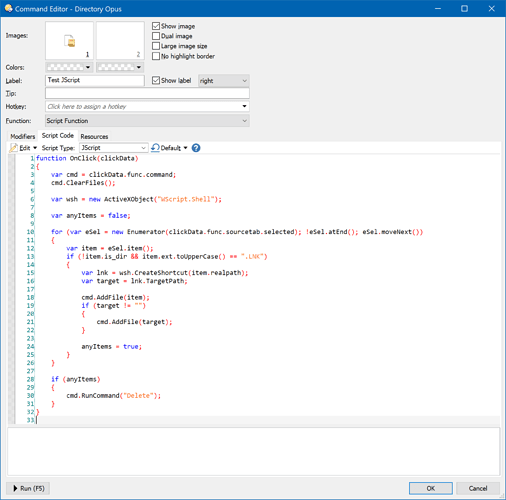Image resolution: width=506 pixels, height=500 pixels.
Task: Click the Run play arrow button
Action: click(x=28, y=488)
